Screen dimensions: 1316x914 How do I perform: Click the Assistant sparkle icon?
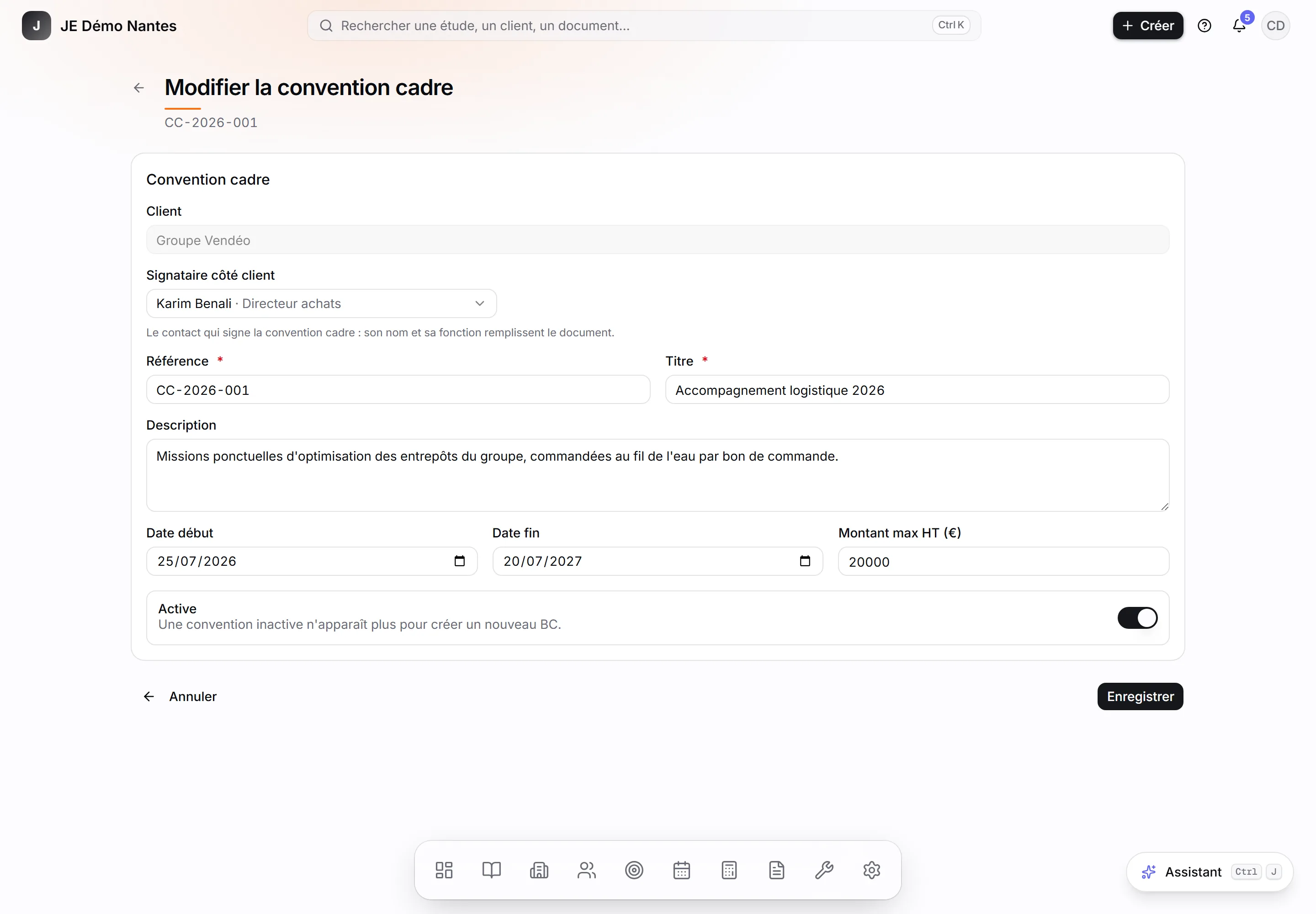(x=1148, y=871)
